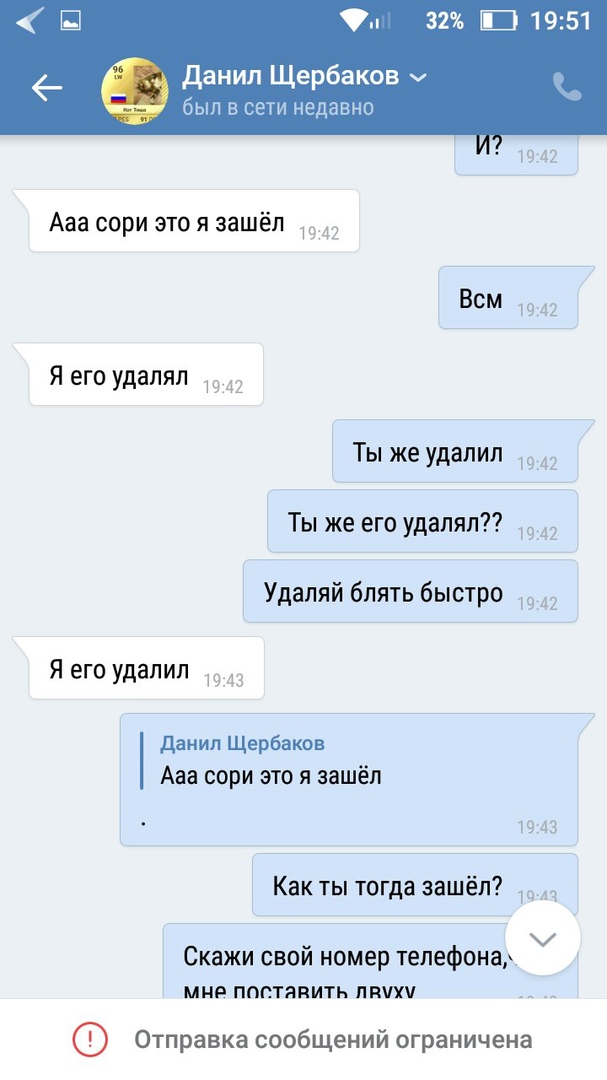Expand the chevron next to Данил Щербаков
The width and height of the screenshot is (607, 1080).
pos(418,77)
